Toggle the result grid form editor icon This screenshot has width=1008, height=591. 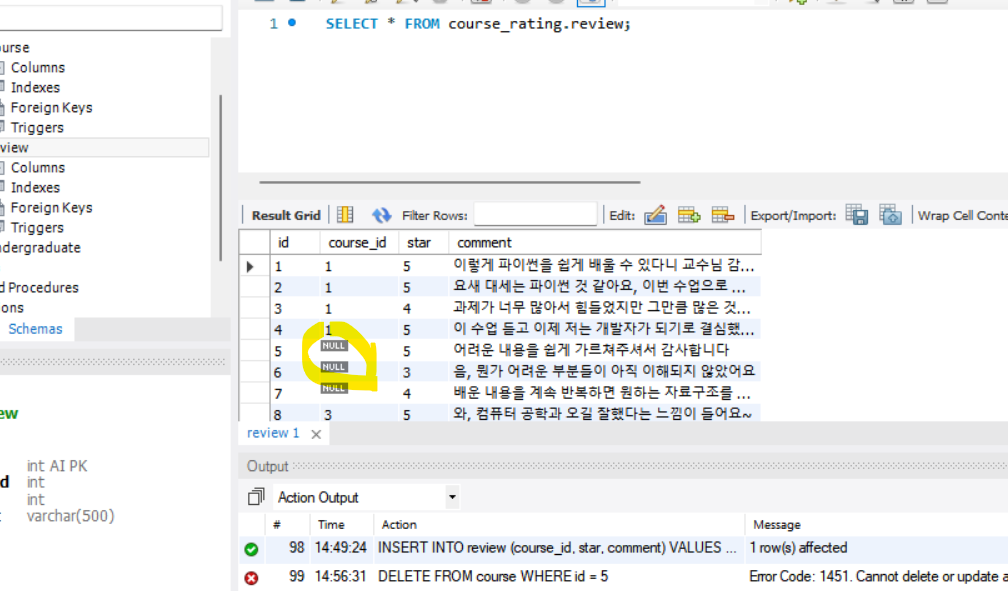point(345,215)
